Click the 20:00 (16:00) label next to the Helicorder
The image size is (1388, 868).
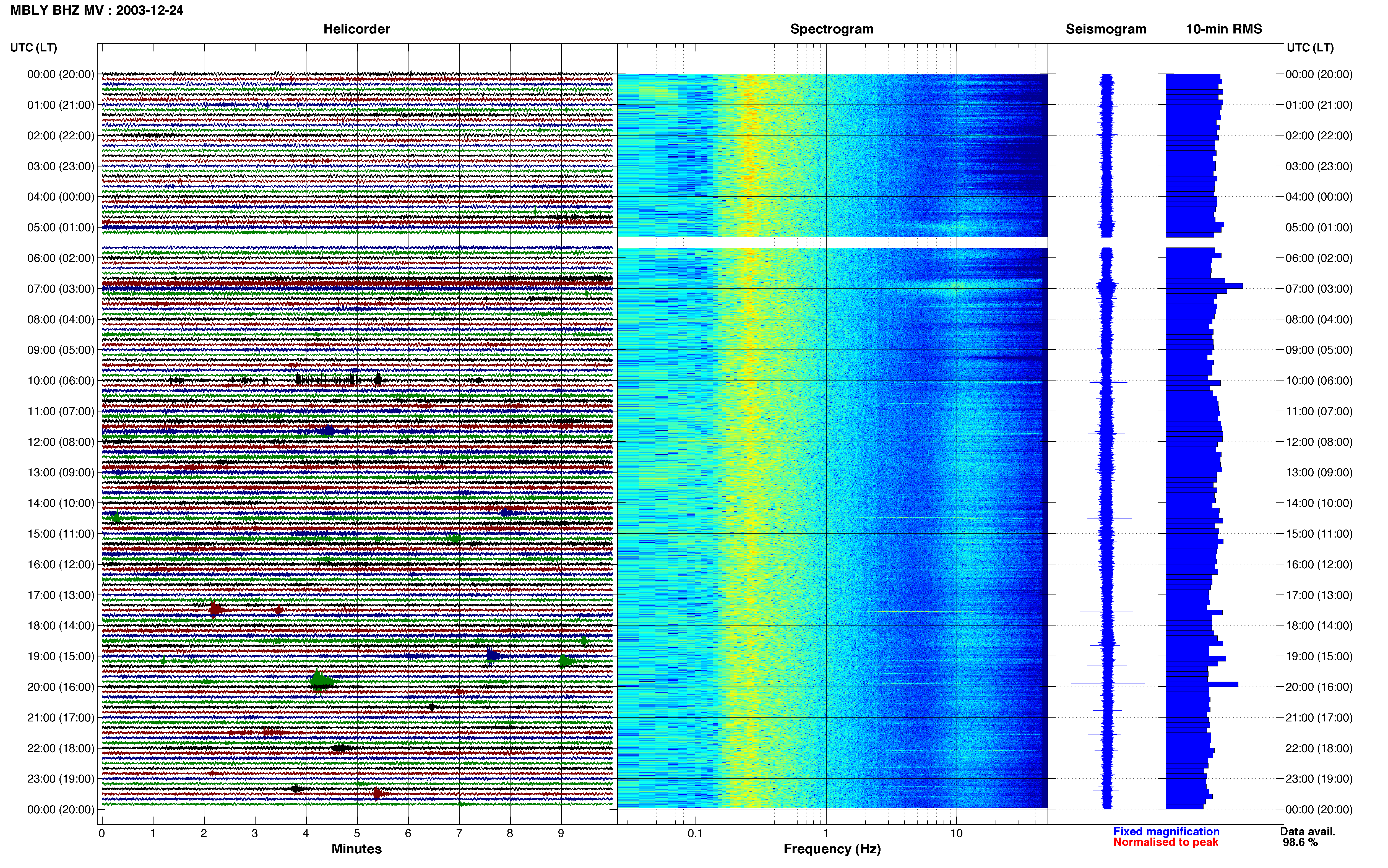(x=61, y=687)
